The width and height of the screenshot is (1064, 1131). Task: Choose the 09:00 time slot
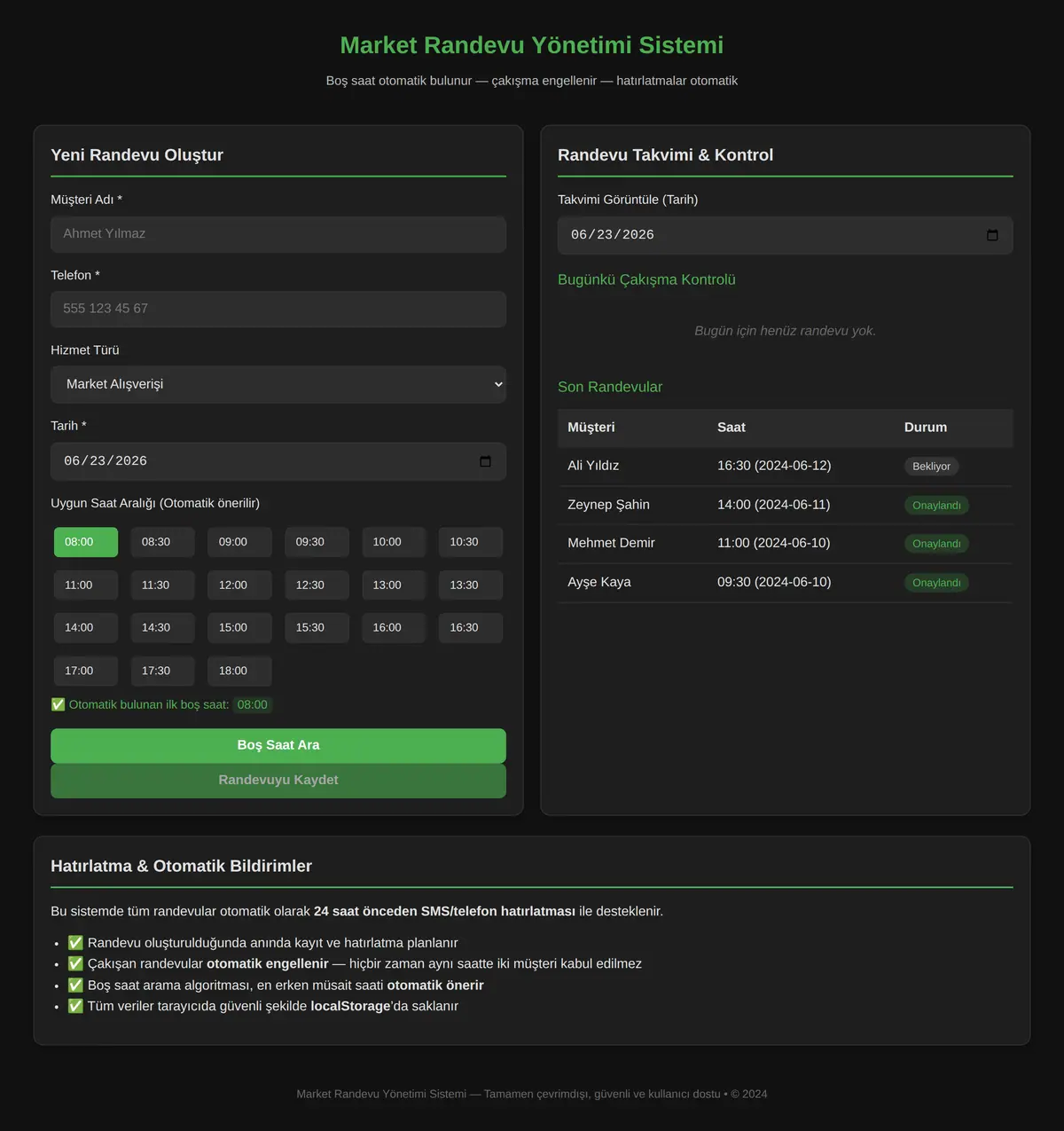click(x=239, y=542)
